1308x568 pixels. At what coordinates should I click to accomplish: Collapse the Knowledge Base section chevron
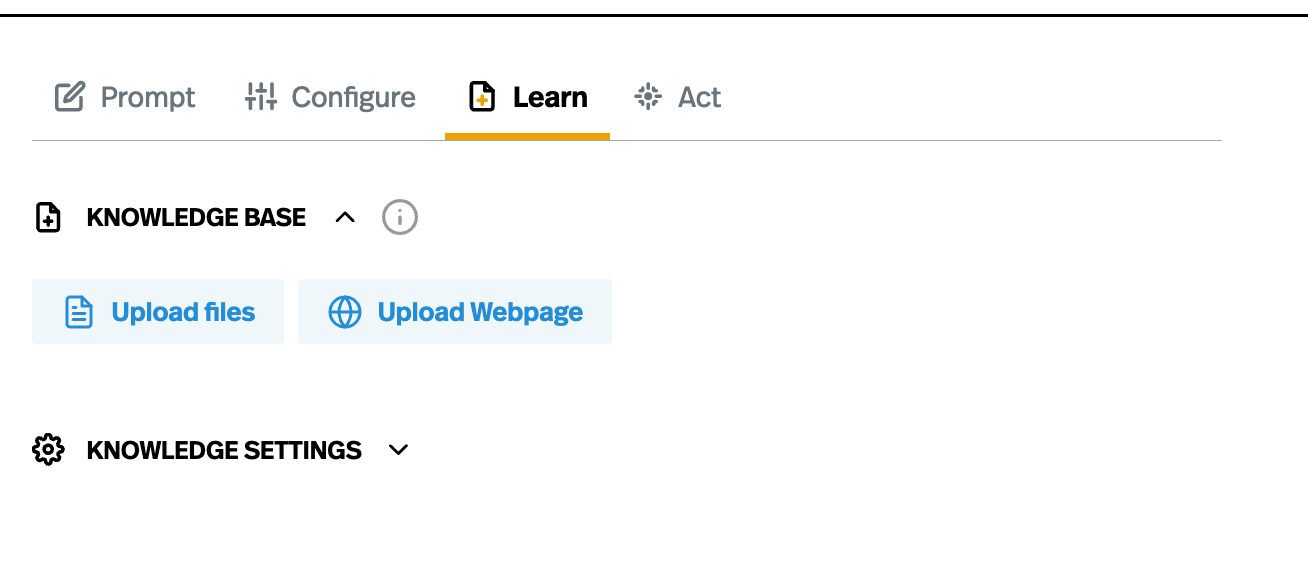[x=345, y=217]
